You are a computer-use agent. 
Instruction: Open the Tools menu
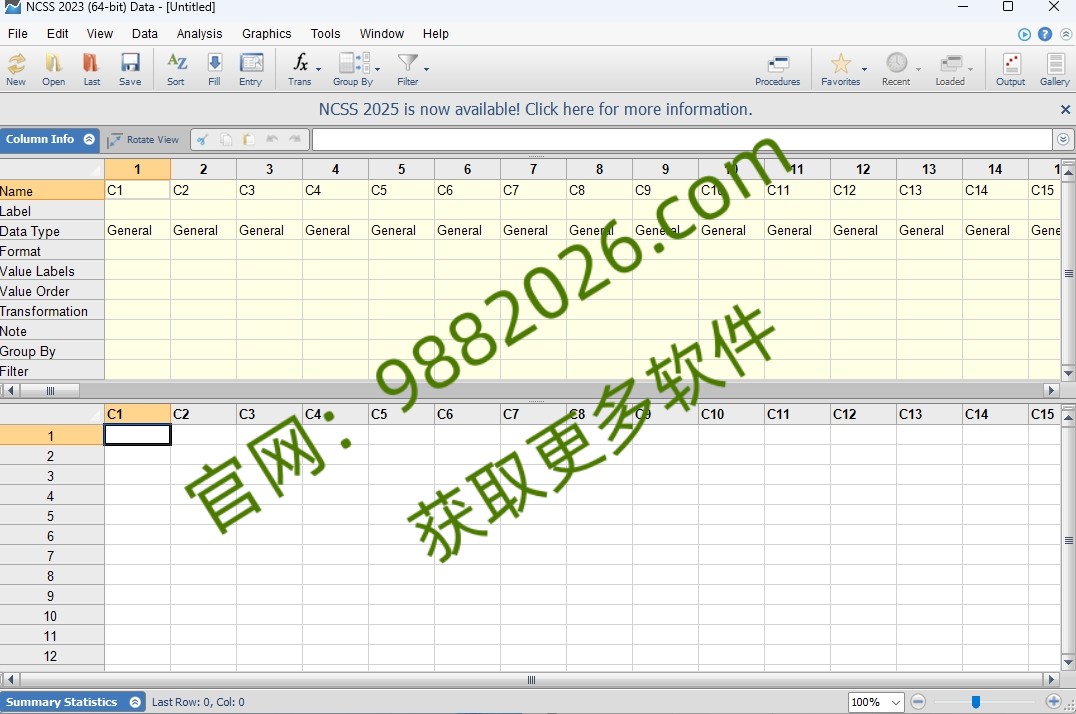[x=325, y=34]
